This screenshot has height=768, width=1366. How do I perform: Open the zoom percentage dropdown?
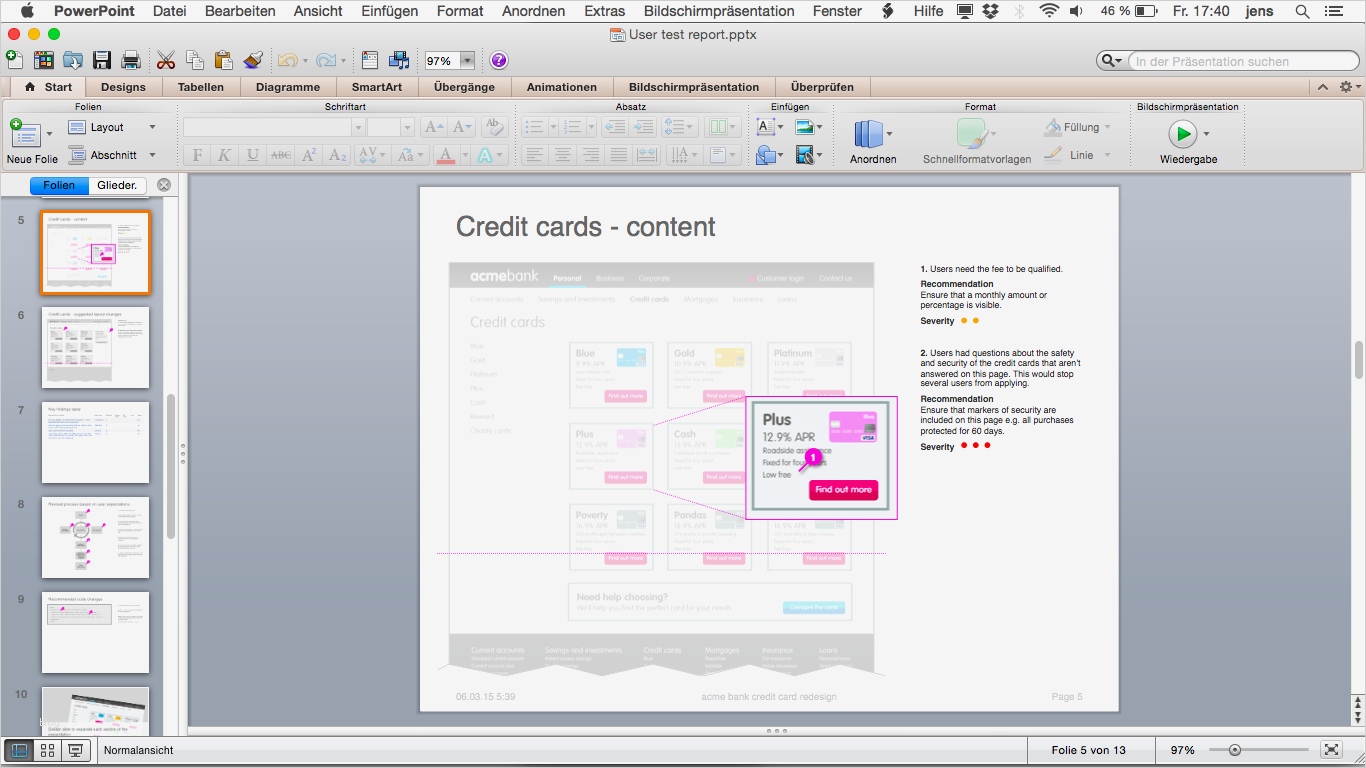(466, 60)
